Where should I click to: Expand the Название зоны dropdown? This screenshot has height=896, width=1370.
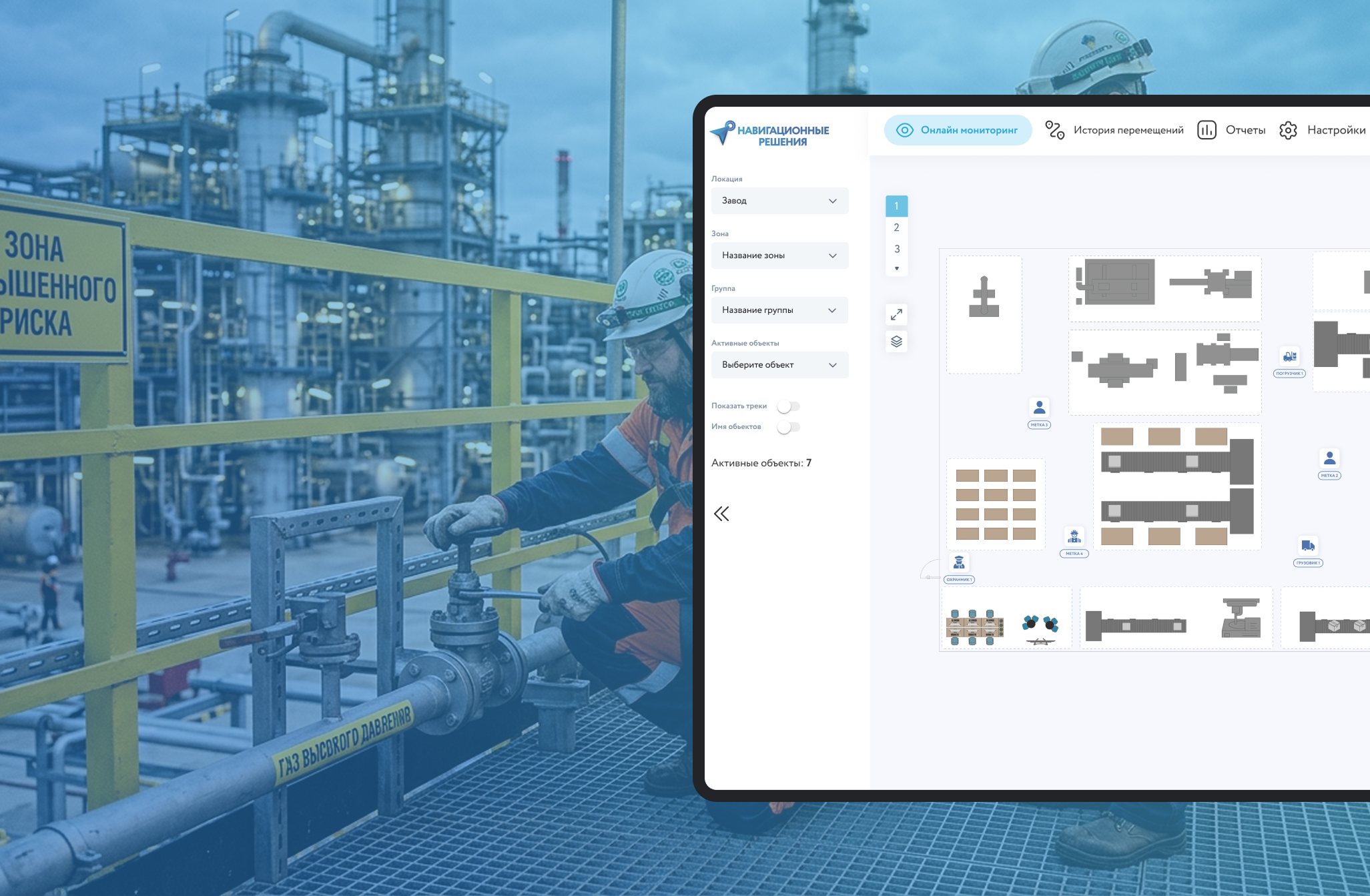tap(779, 256)
